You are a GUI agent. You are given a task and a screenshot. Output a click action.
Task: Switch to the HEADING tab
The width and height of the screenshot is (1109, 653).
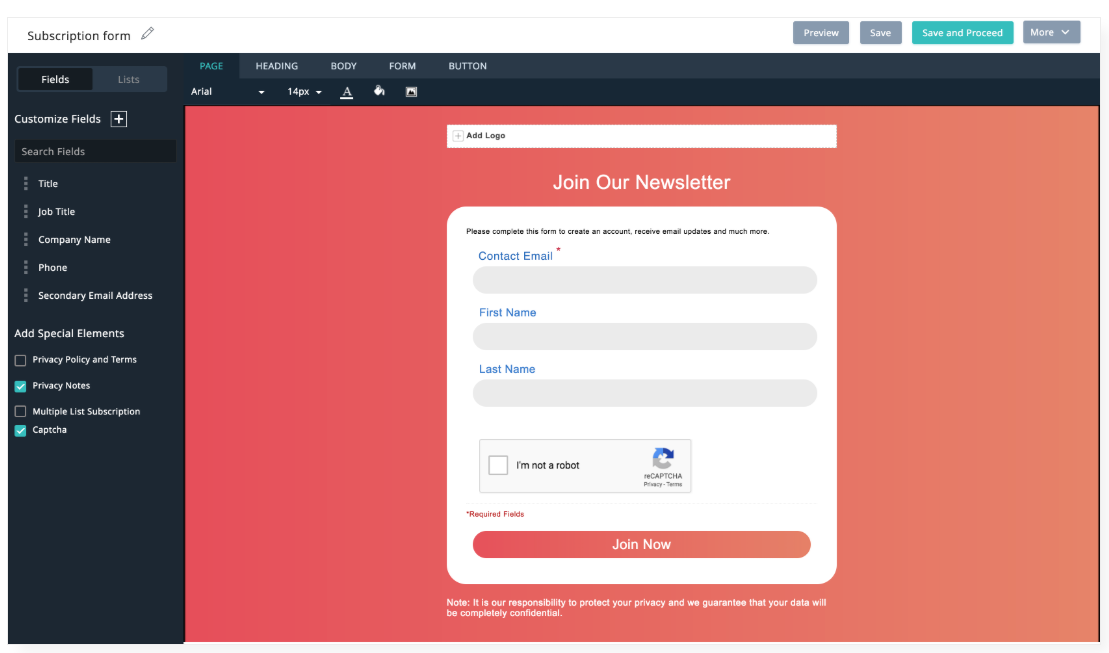[x=277, y=67]
